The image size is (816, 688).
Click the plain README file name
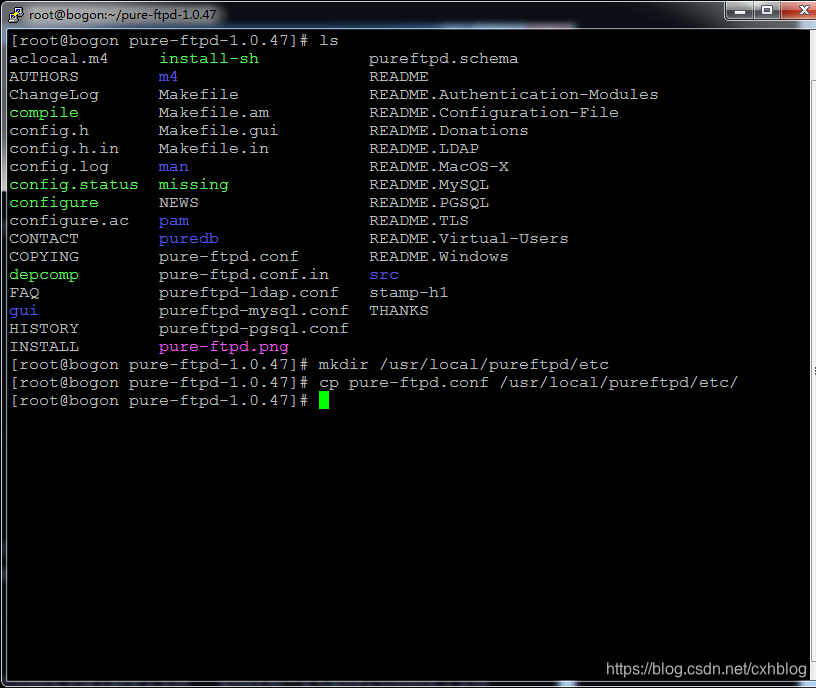[x=399, y=77]
